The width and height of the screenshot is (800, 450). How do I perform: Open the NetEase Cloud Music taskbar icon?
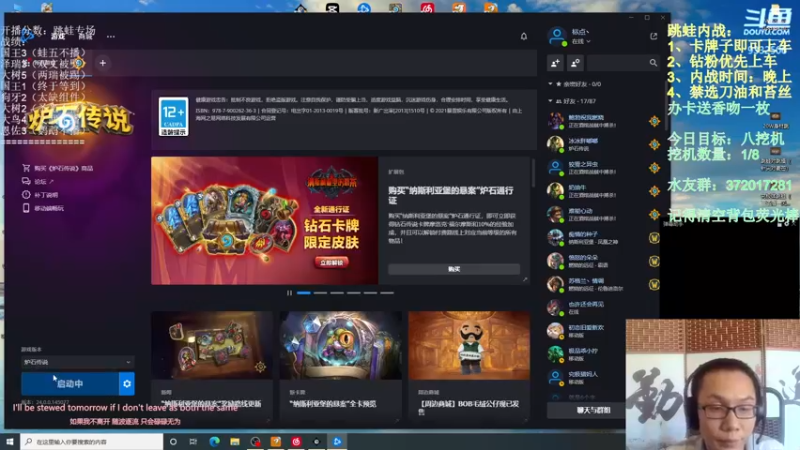[296, 441]
